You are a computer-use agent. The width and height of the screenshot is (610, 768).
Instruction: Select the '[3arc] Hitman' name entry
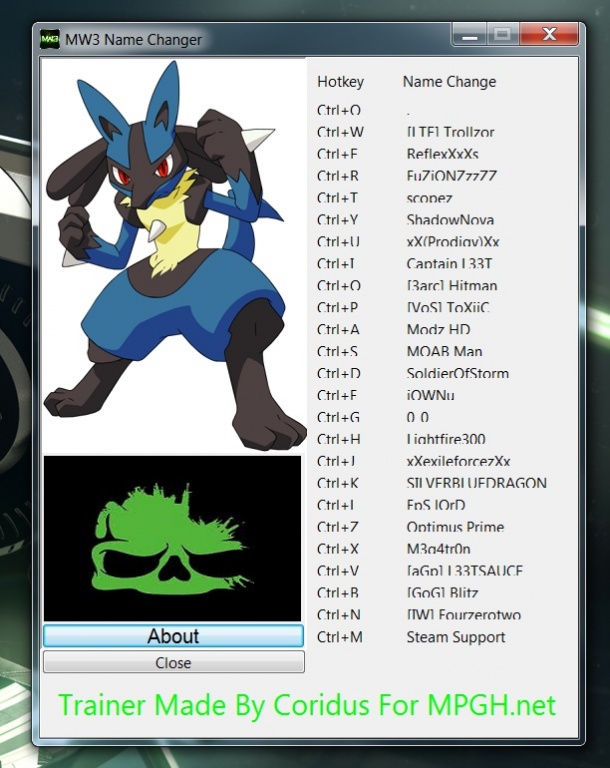[x=452, y=286]
